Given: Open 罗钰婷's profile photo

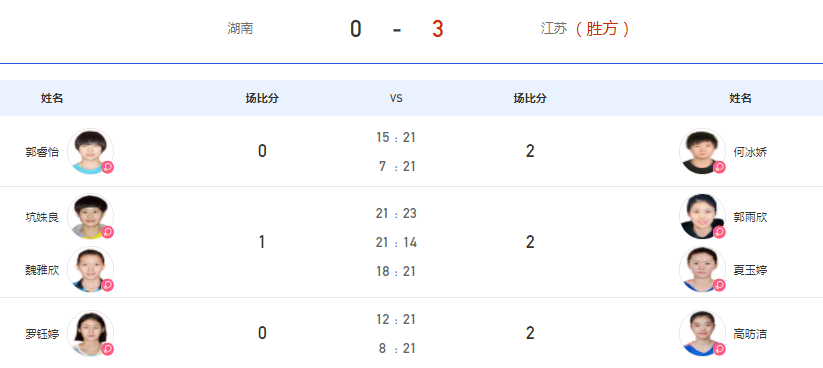Looking at the screenshot, I should point(90,333).
